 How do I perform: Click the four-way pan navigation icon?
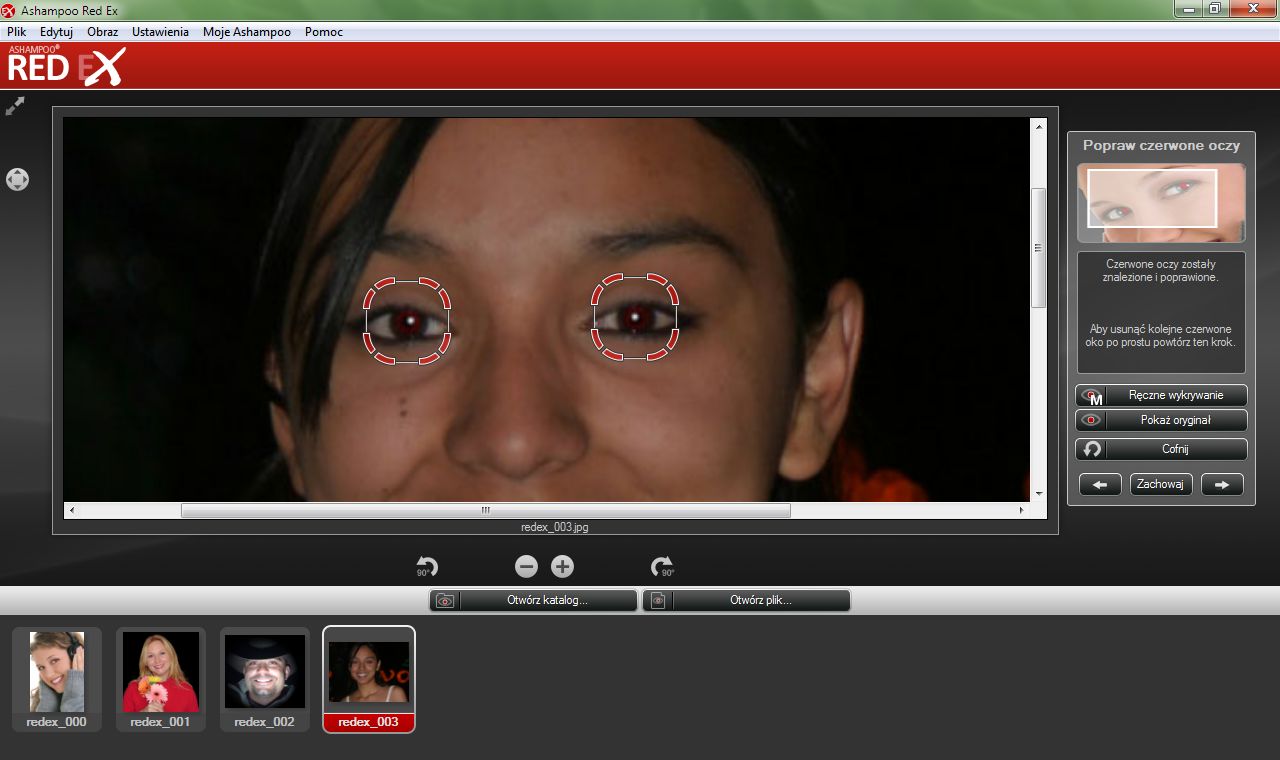click(17, 179)
